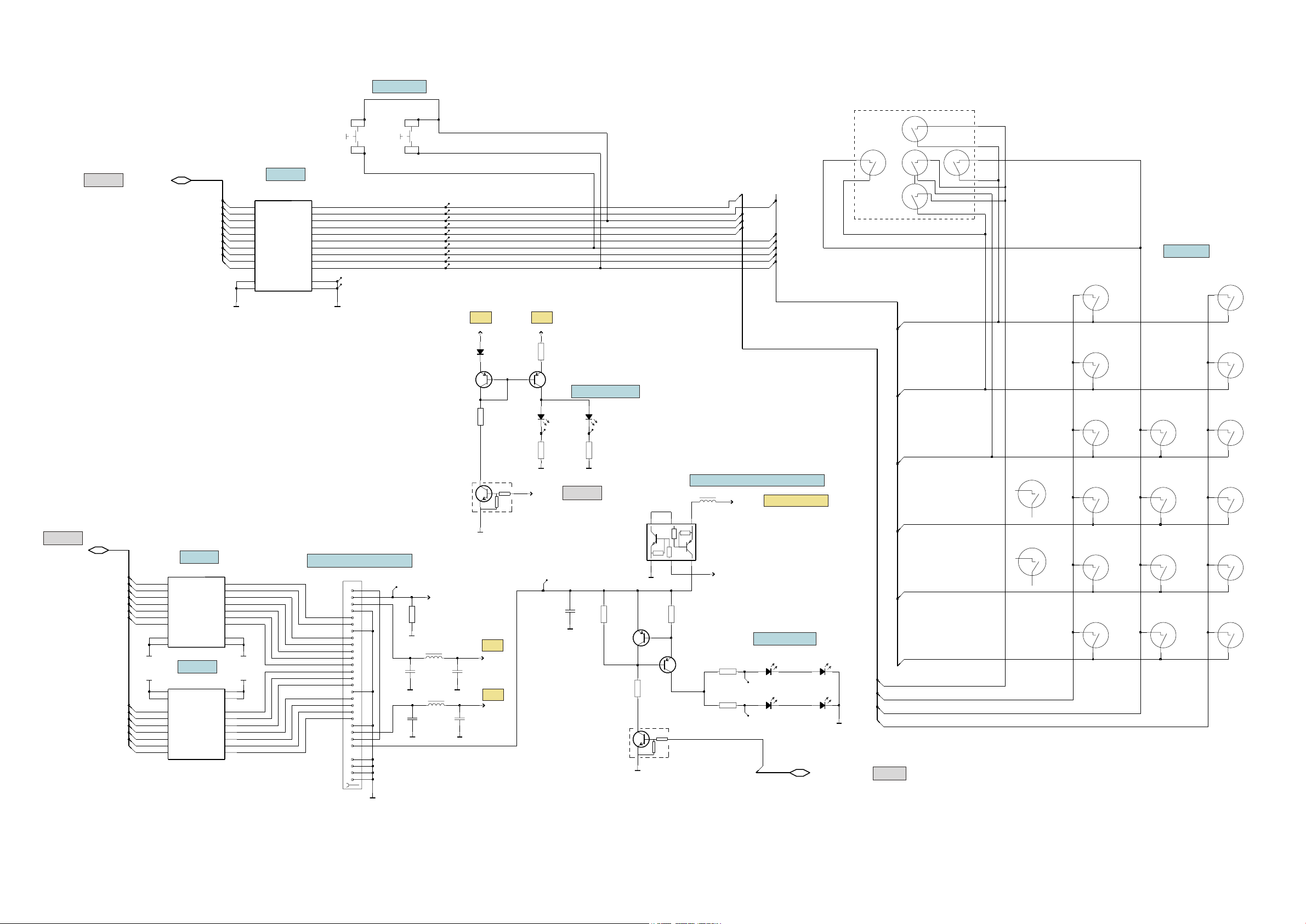
Task: Click the wide yellow label box beside the inductor
Action: pos(796,501)
